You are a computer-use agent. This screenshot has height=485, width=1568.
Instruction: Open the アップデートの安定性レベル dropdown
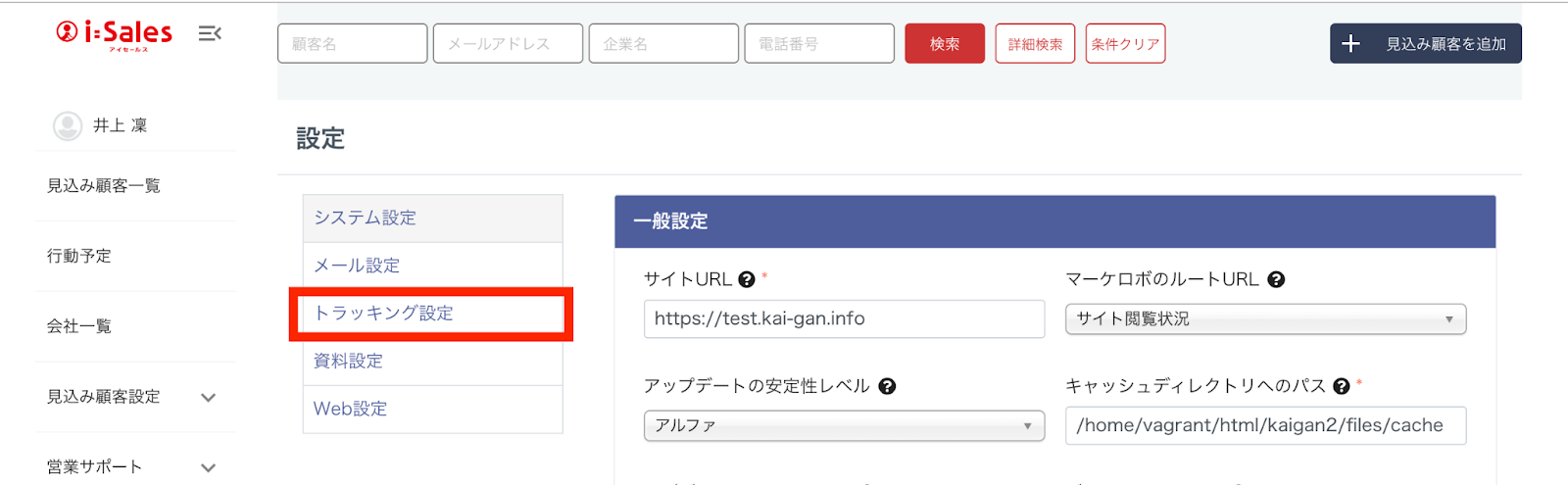(844, 426)
